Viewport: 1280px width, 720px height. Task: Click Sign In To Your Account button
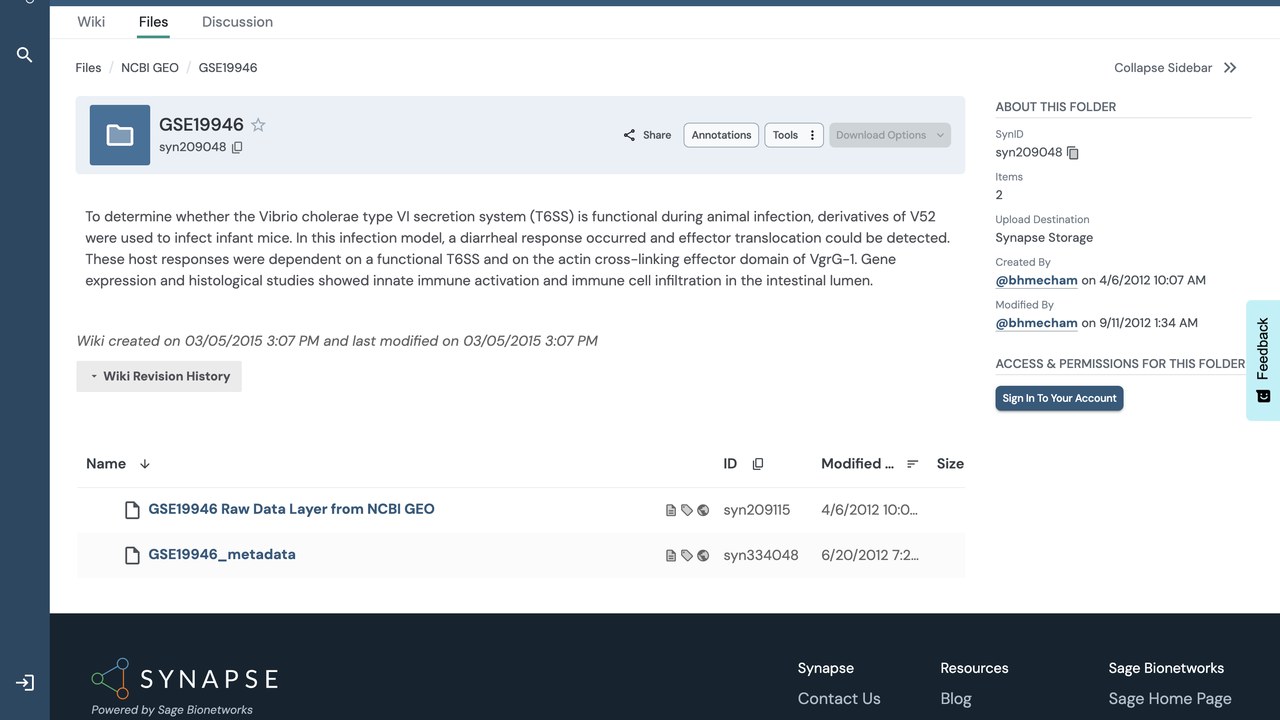1059,398
